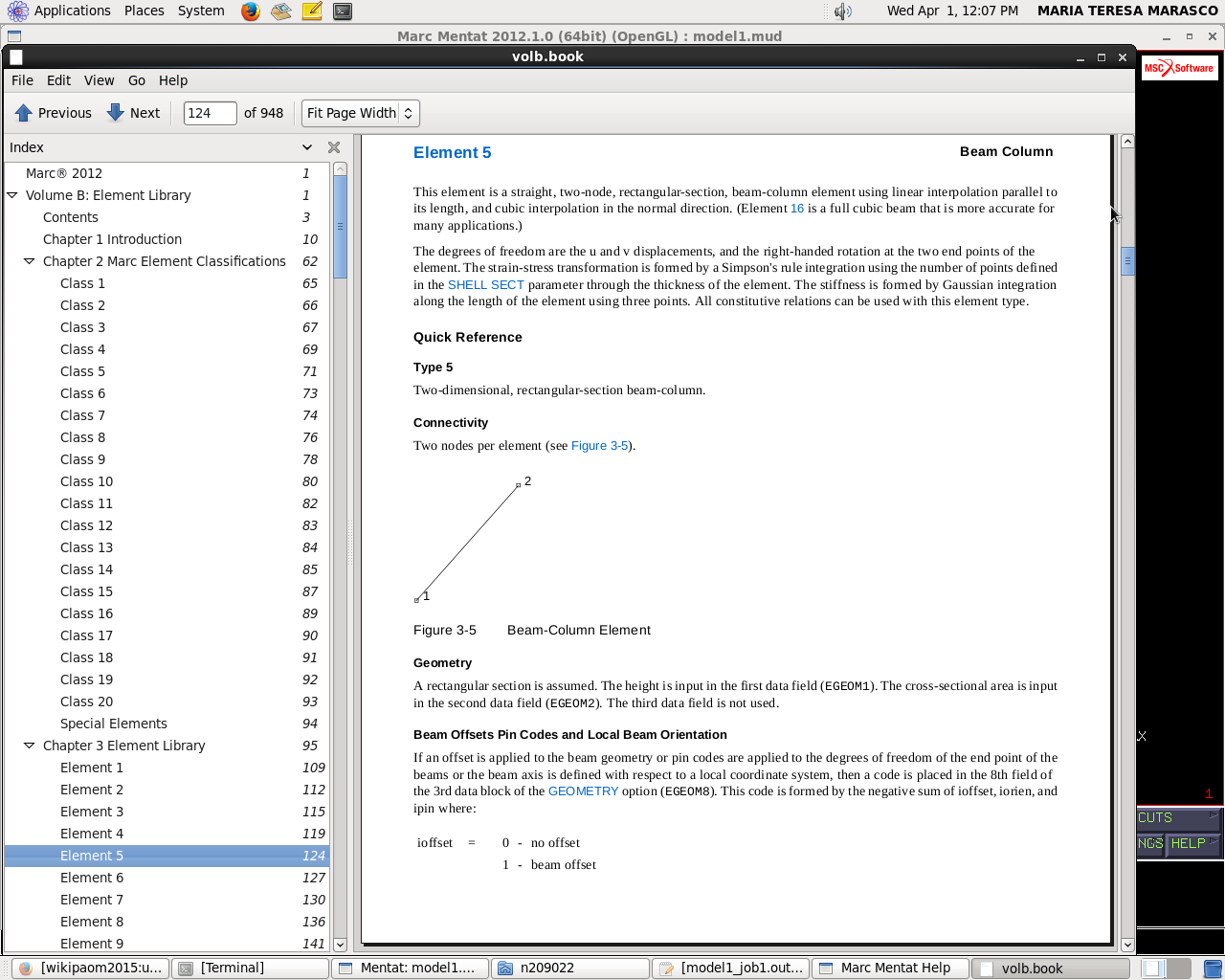Screen dimensions: 1225x980
Task: Select Element 8 in the index
Action: 167,922
